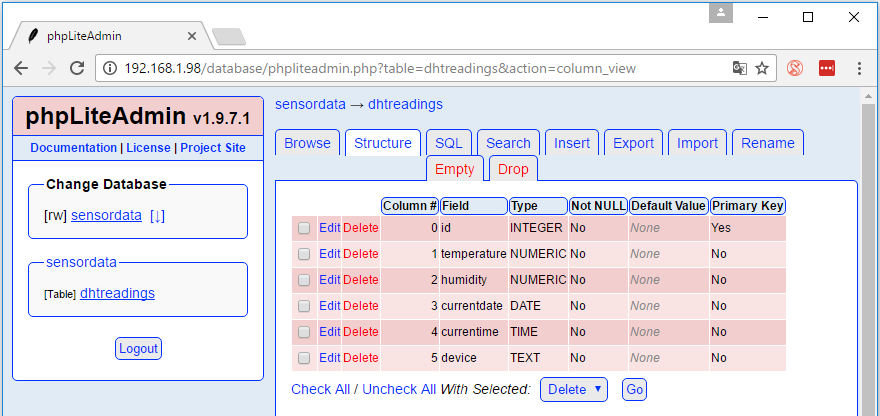880x416 pixels.
Task: Check the checkbox for the device row
Action: pyautogui.click(x=304, y=358)
